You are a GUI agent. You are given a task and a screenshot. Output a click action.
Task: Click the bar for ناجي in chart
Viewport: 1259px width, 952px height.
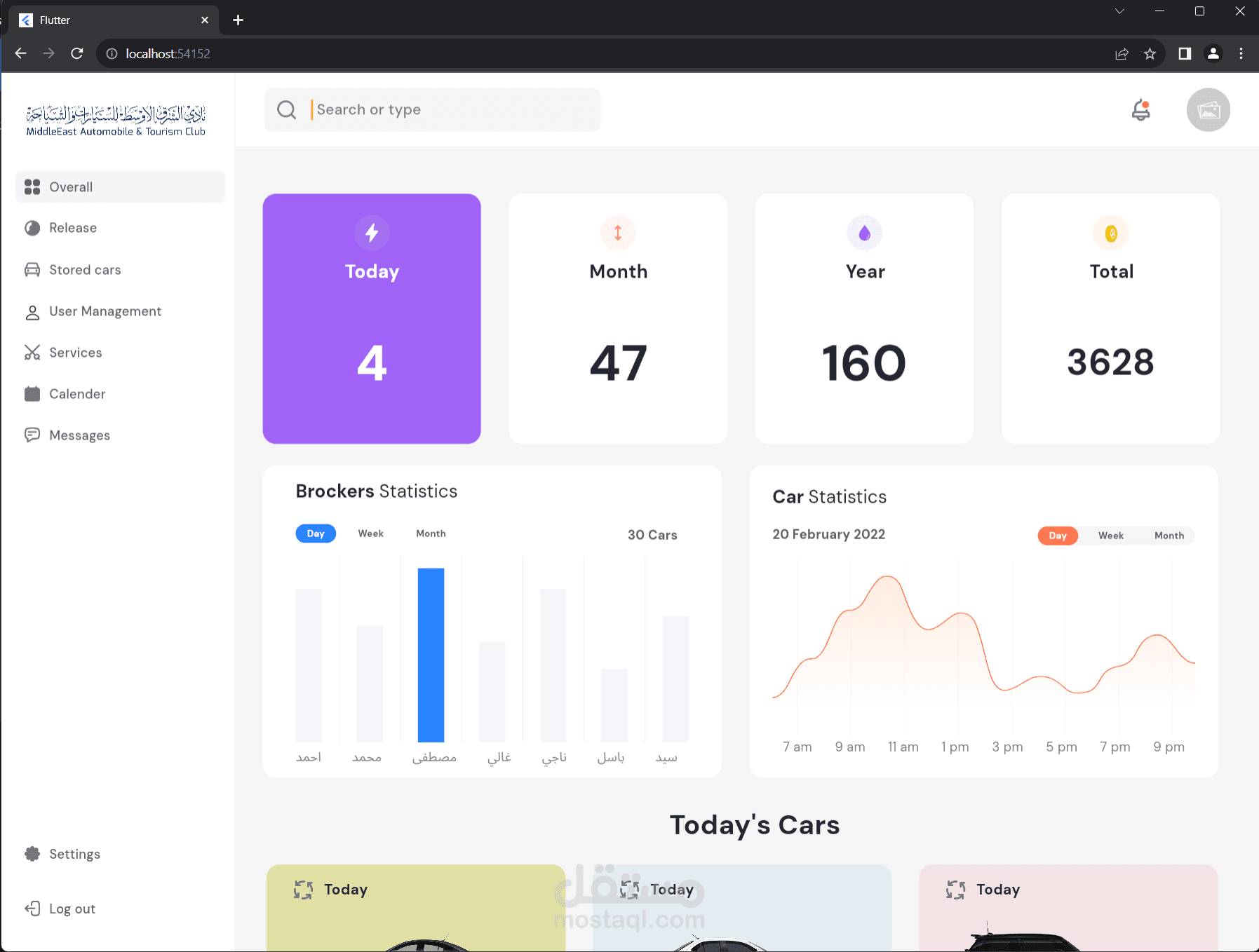click(x=553, y=665)
